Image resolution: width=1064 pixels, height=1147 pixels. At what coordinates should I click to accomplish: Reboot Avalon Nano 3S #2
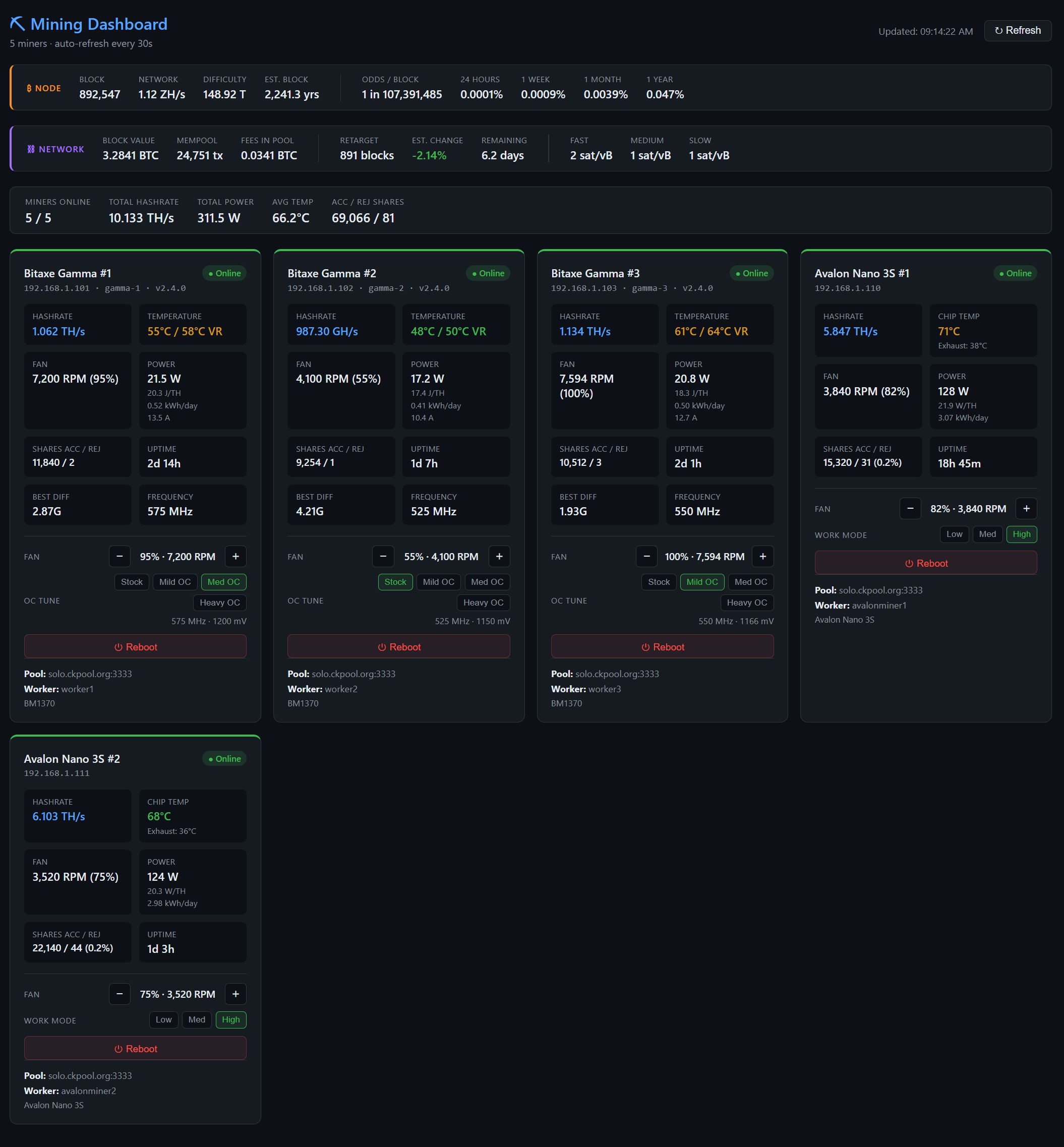(135, 1049)
